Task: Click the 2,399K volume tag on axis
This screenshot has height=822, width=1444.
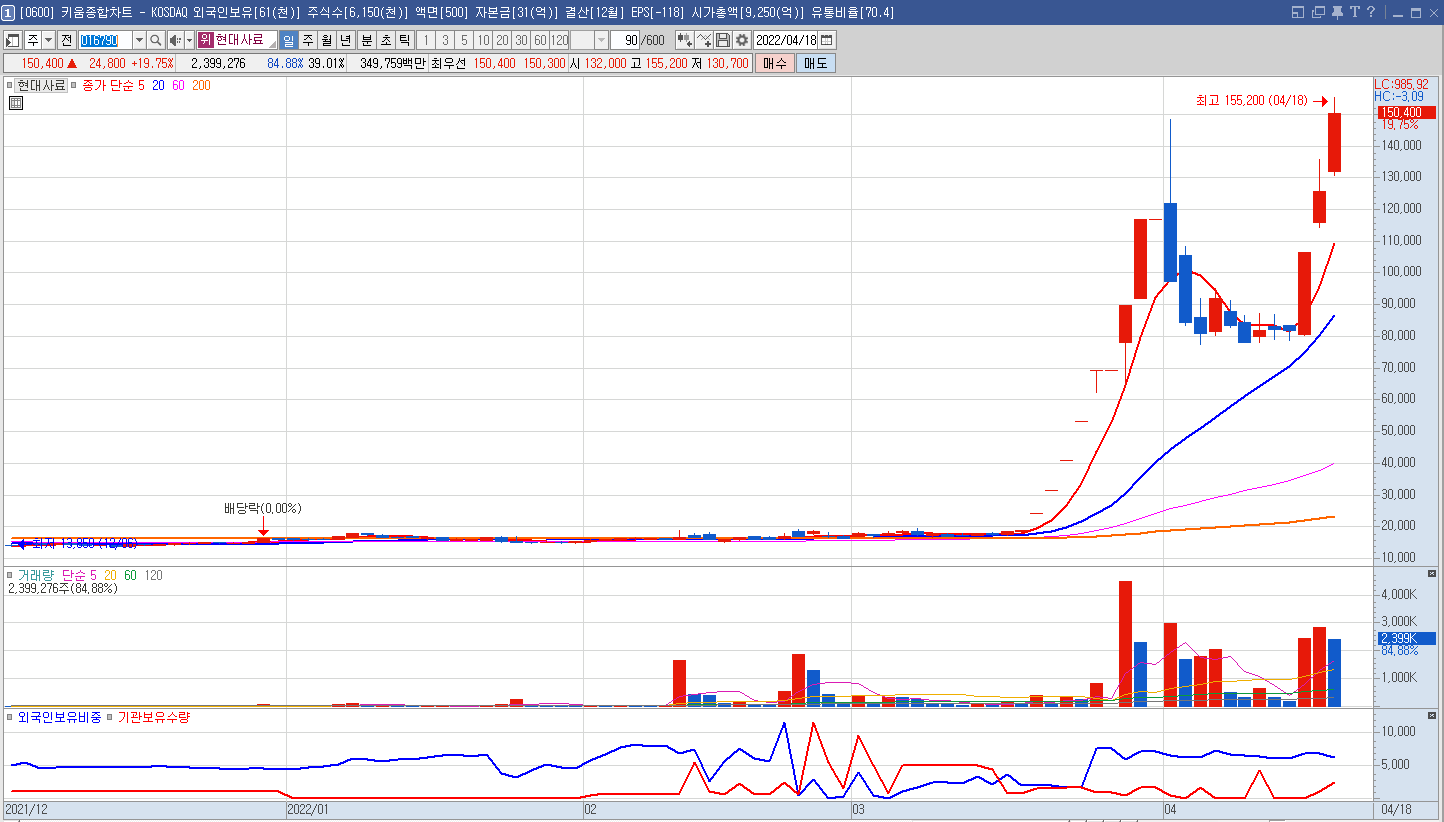Action: 1406,638
